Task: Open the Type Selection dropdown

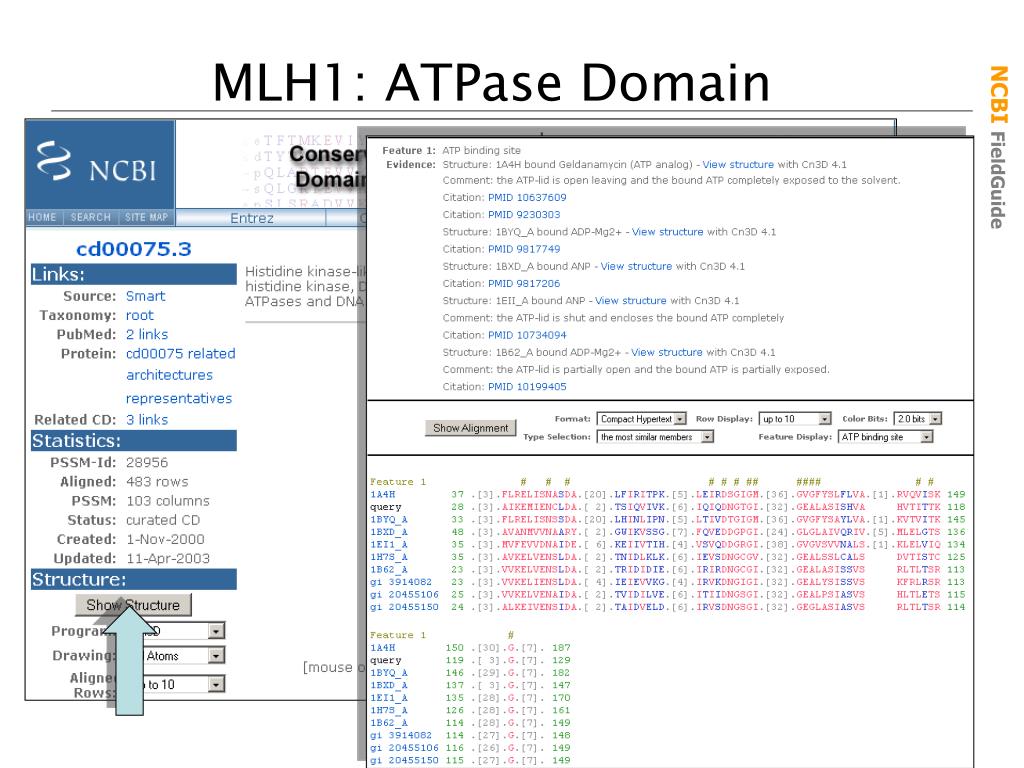Action: (x=655, y=437)
